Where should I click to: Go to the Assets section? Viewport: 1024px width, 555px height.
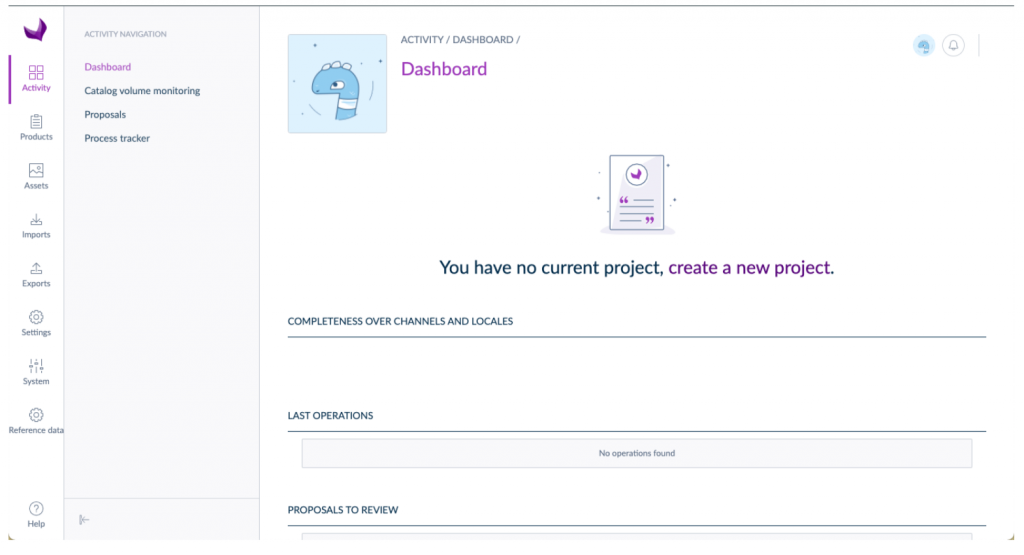pos(36,176)
